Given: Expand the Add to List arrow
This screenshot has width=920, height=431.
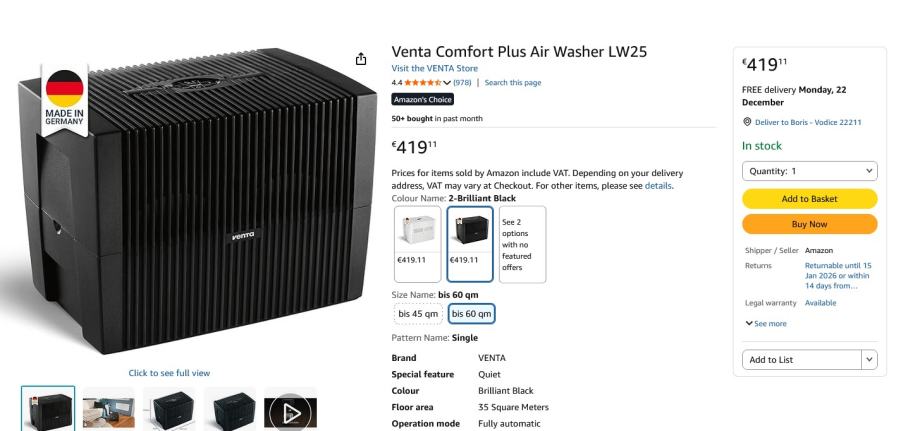Looking at the screenshot, I should (x=870, y=360).
